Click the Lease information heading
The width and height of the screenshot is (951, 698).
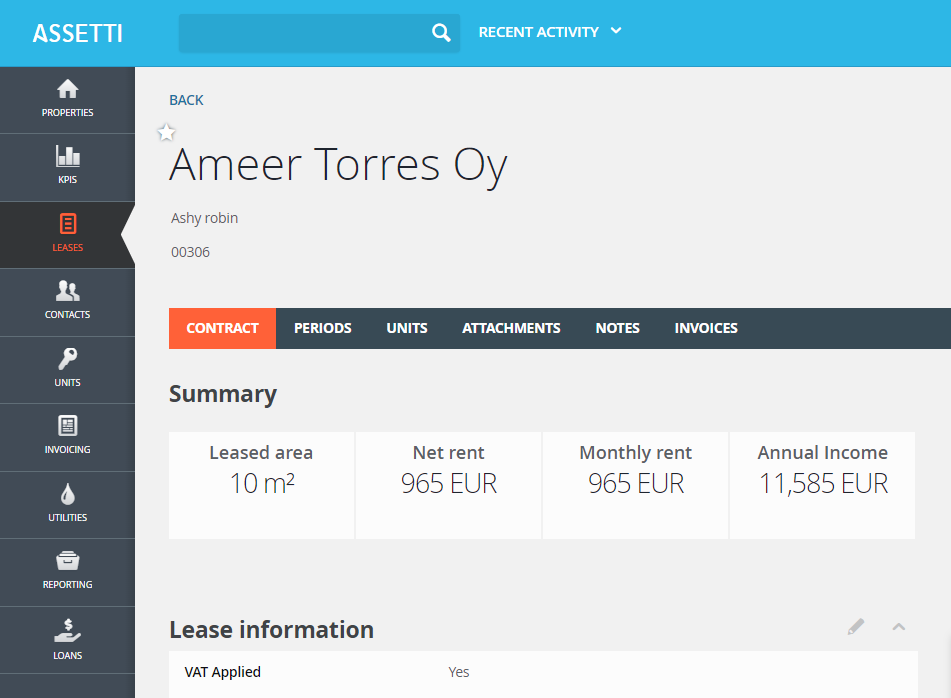click(x=271, y=629)
